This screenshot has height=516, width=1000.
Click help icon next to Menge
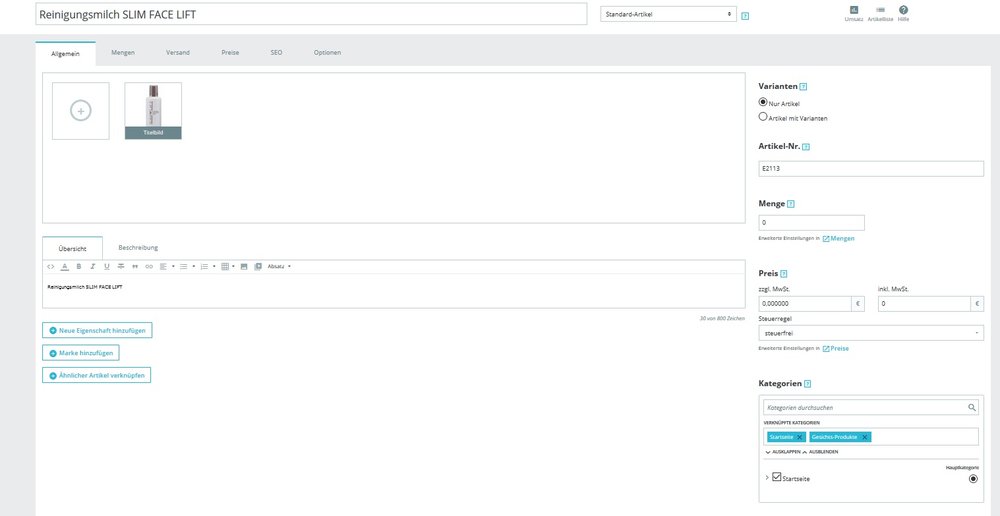coord(791,204)
